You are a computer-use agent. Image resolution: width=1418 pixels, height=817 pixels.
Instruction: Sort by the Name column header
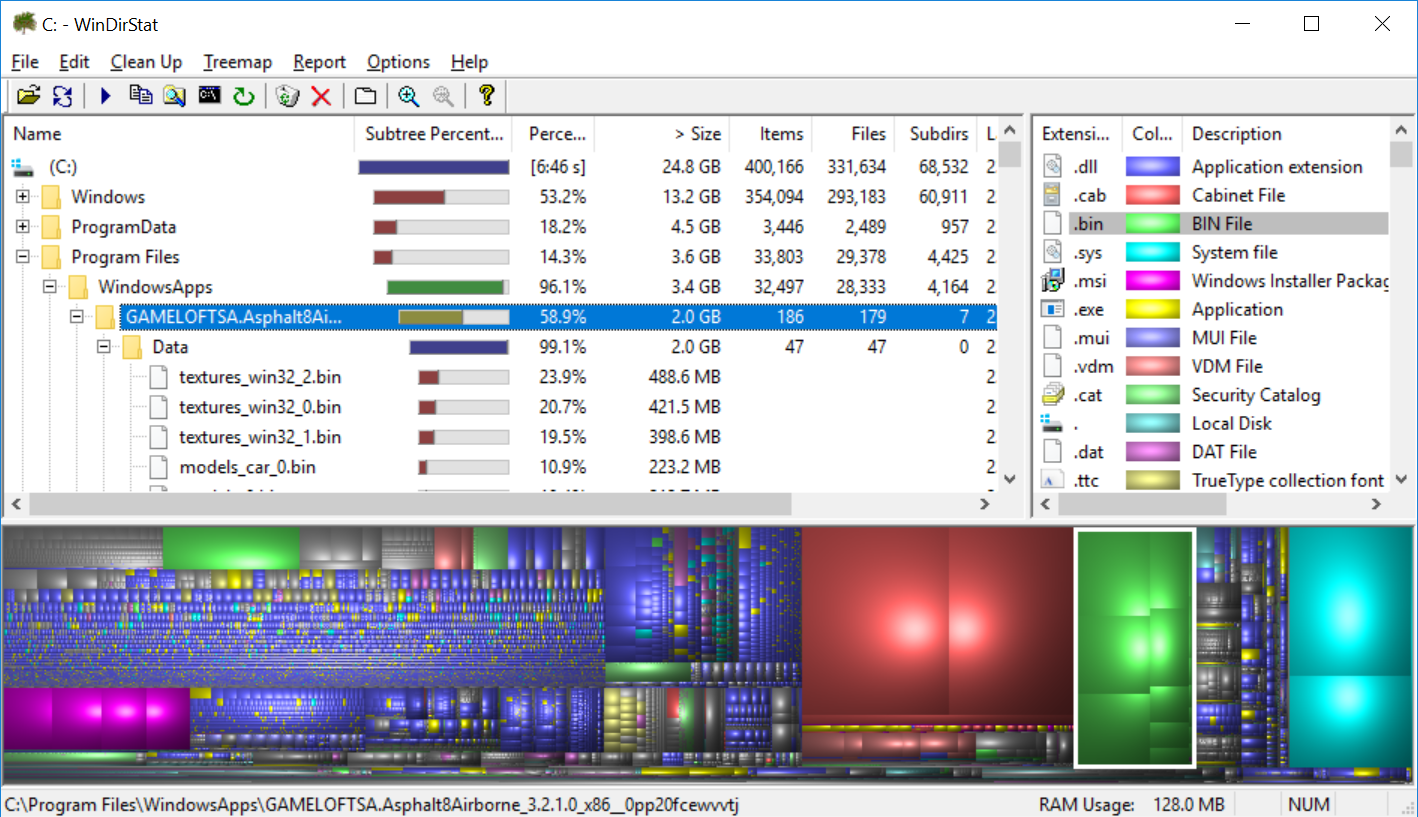pos(179,134)
